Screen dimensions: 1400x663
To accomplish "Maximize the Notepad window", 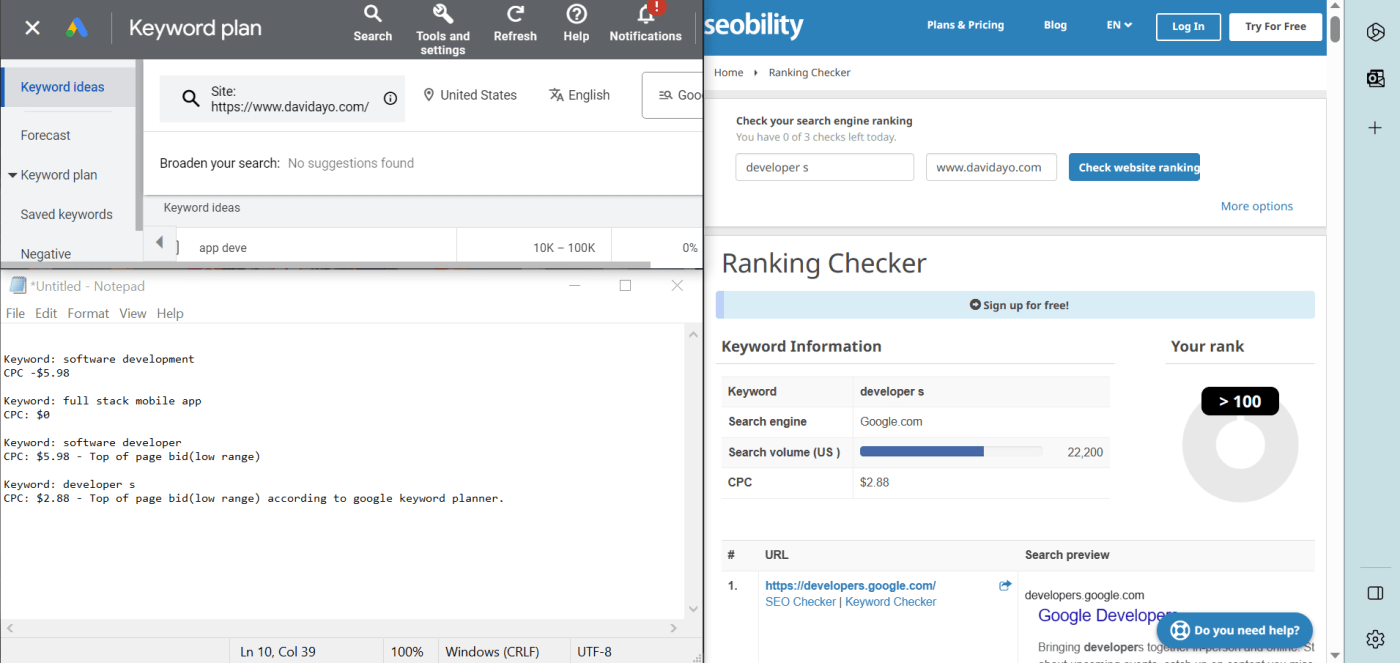I will (625, 285).
